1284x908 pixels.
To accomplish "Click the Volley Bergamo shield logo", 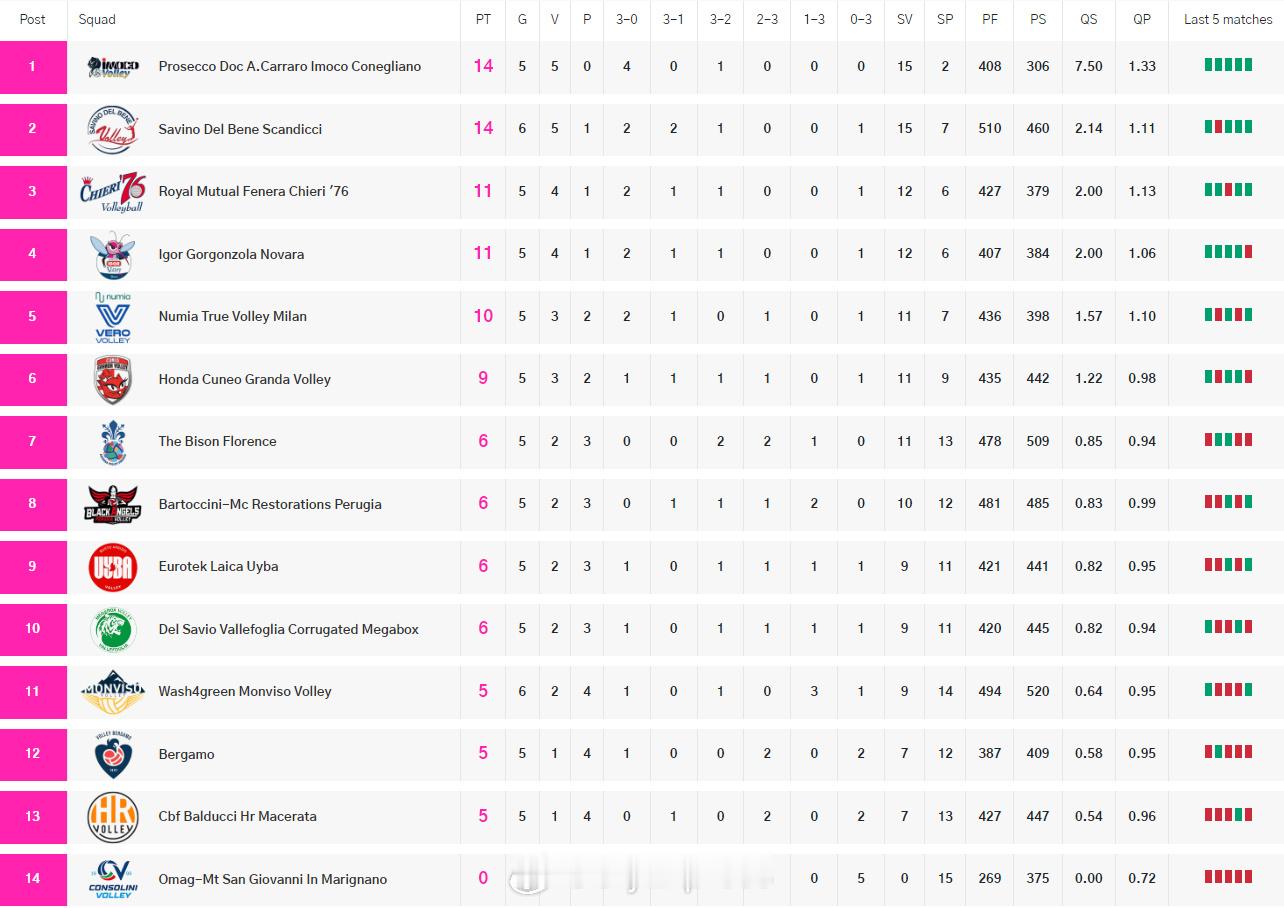I will point(113,754).
